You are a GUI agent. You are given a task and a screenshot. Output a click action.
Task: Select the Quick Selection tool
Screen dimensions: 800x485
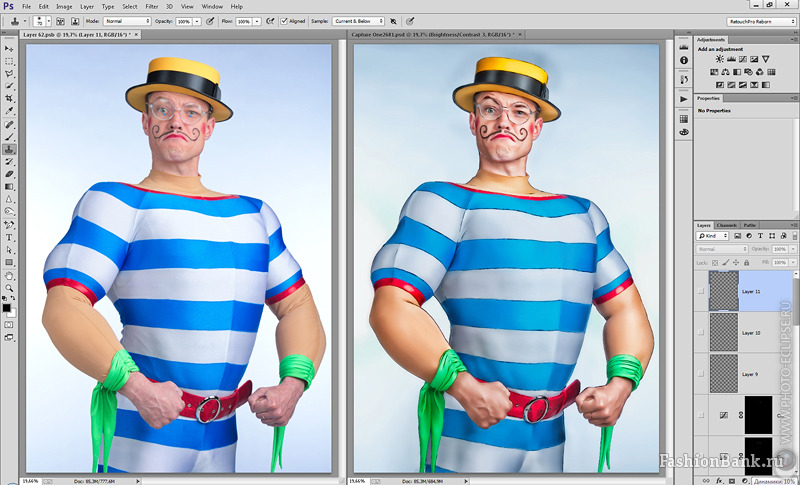pos(9,86)
